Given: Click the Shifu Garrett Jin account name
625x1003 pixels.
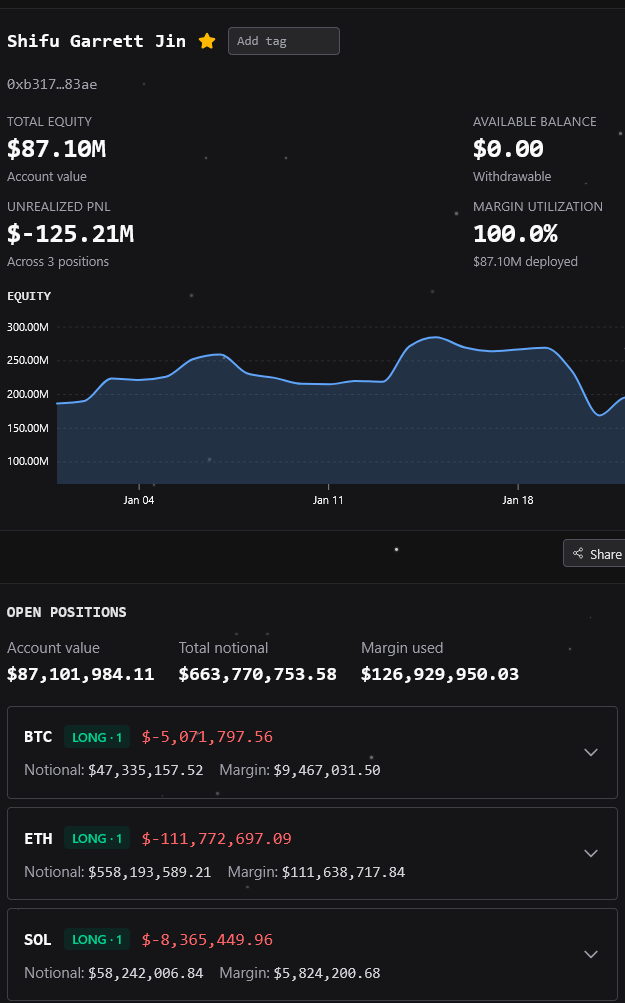Looking at the screenshot, I should pos(96,41).
